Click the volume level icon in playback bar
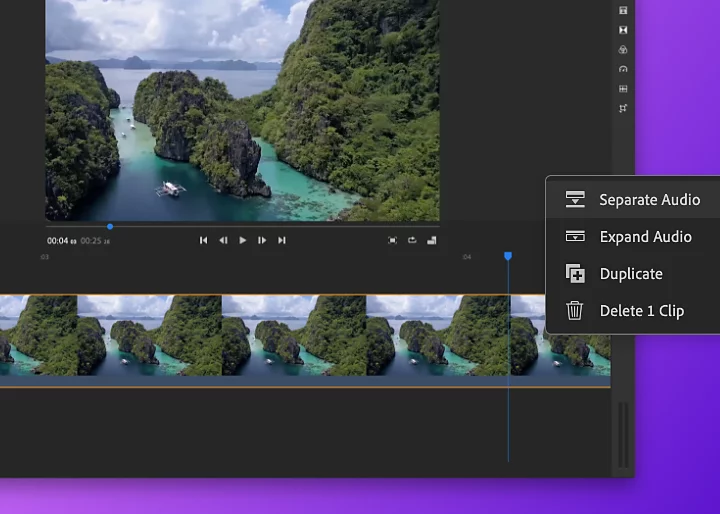 (432, 240)
